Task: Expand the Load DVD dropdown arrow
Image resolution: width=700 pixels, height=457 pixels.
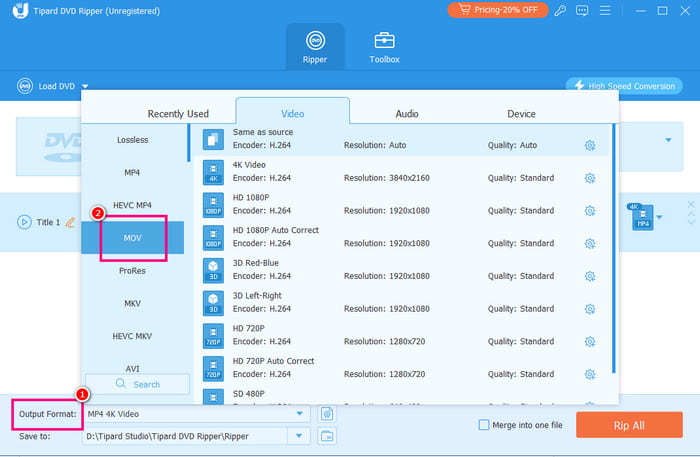Action: pyautogui.click(x=85, y=86)
